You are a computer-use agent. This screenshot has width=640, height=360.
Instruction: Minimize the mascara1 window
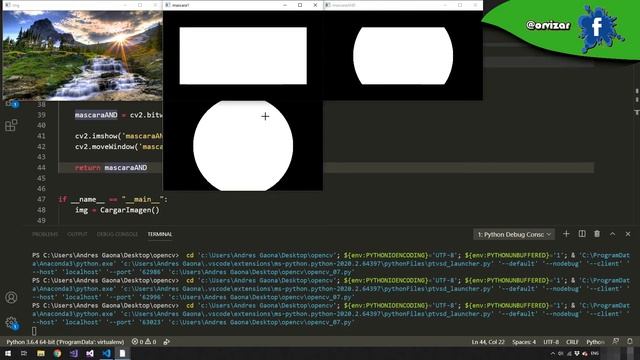[x=285, y=5]
